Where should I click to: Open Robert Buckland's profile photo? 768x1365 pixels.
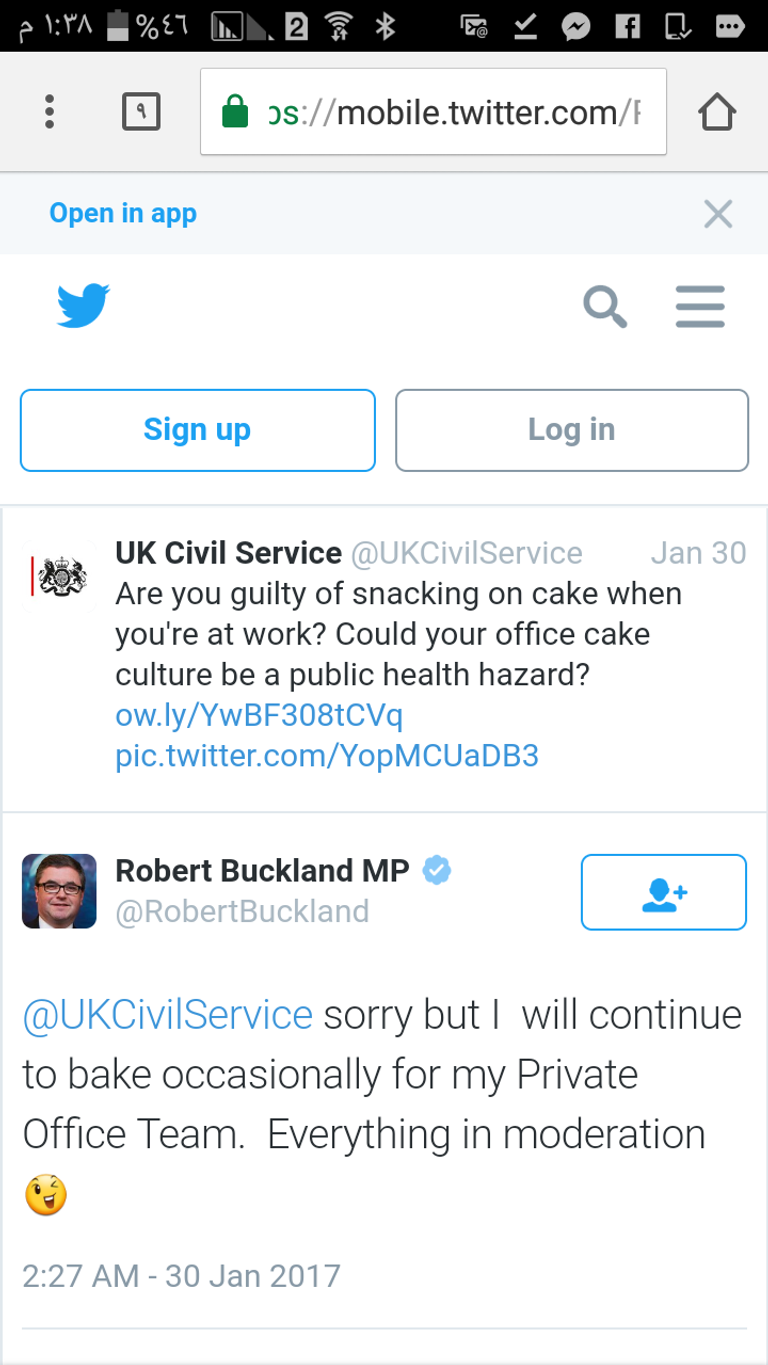59,891
